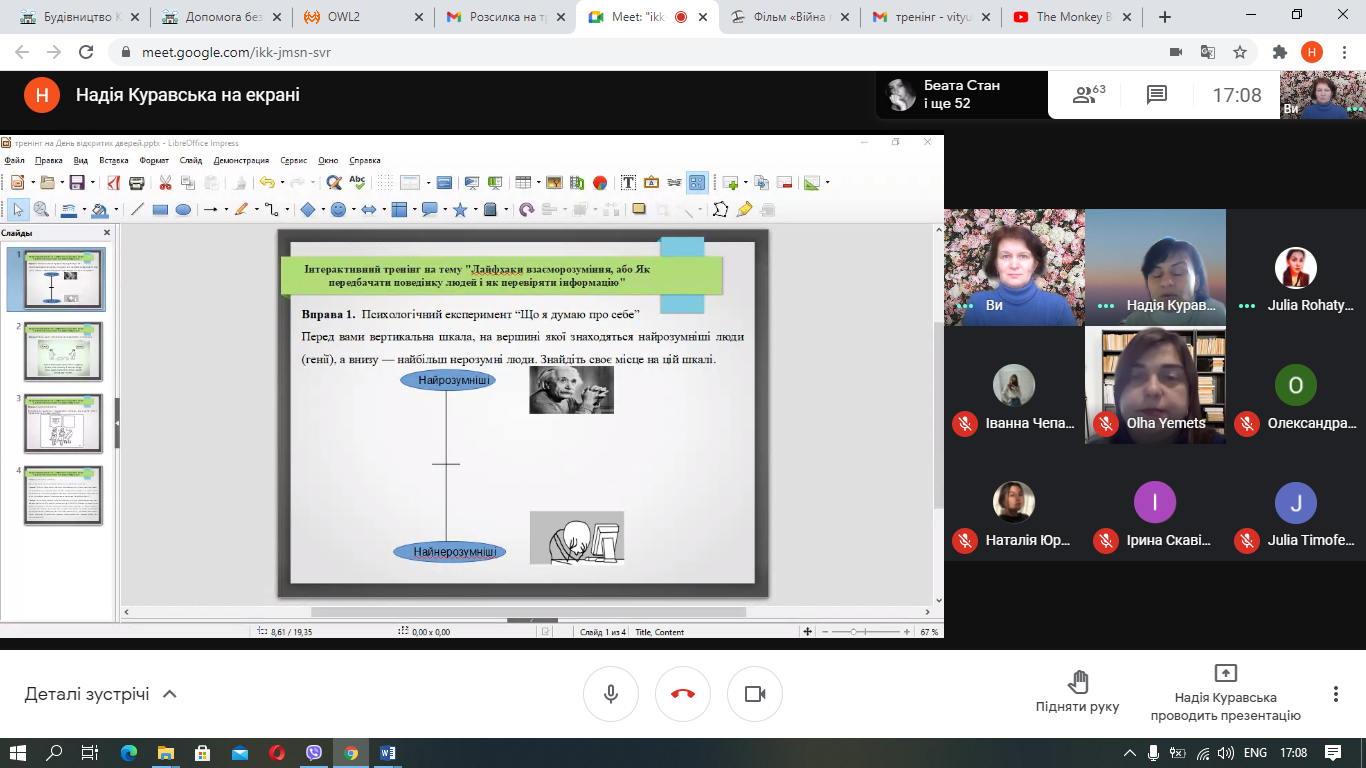This screenshot has width=1366, height=768.
Task: Switch to the OWL2 browser tab
Action: pyautogui.click(x=365, y=17)
